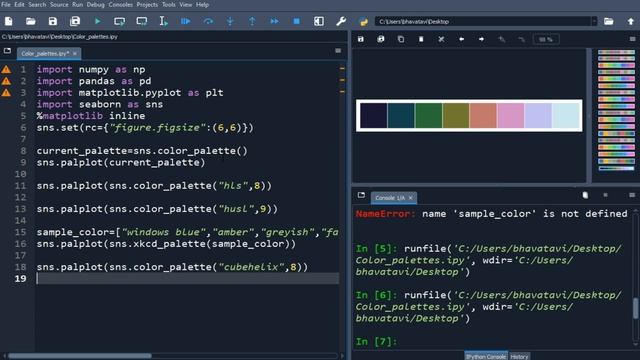Clear the console with the page icon

pyautogui.click(x=585, y=196)
